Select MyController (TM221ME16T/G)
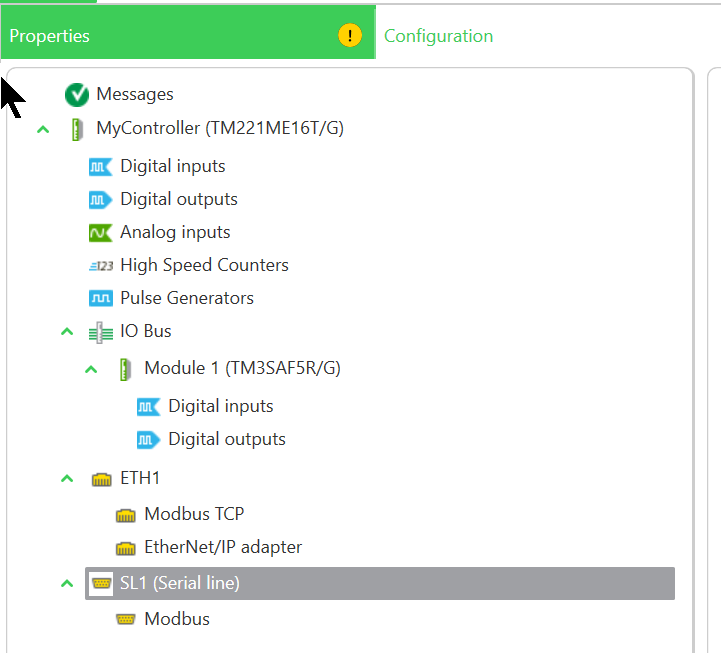 [x=220, y=128]
